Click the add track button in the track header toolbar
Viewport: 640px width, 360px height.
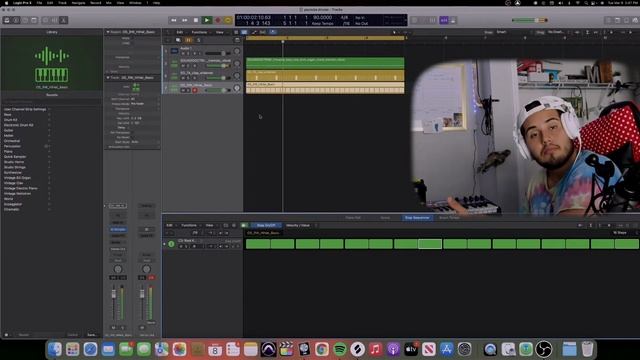[x=168, y=40]
